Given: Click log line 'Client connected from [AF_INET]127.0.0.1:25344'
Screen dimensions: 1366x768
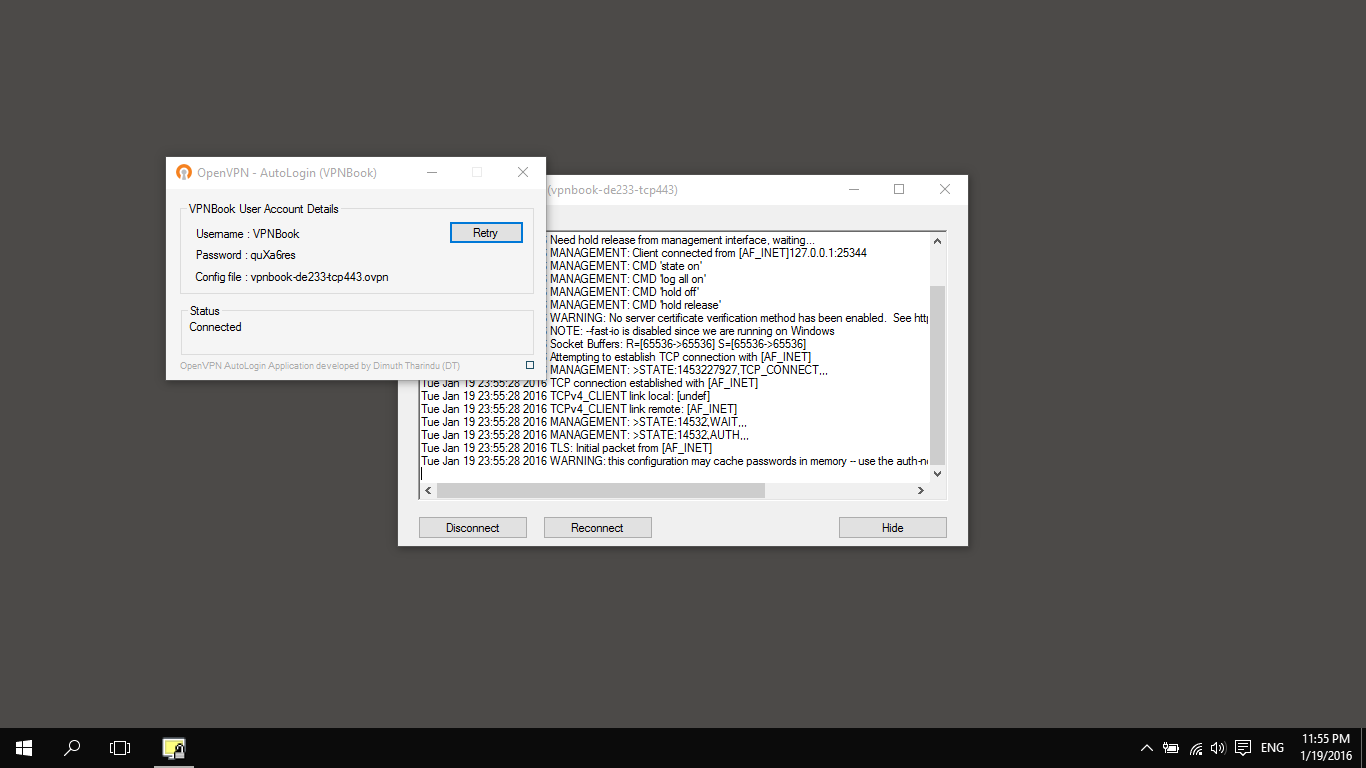Looking at the screenshot, I should (x=708, y=253).
